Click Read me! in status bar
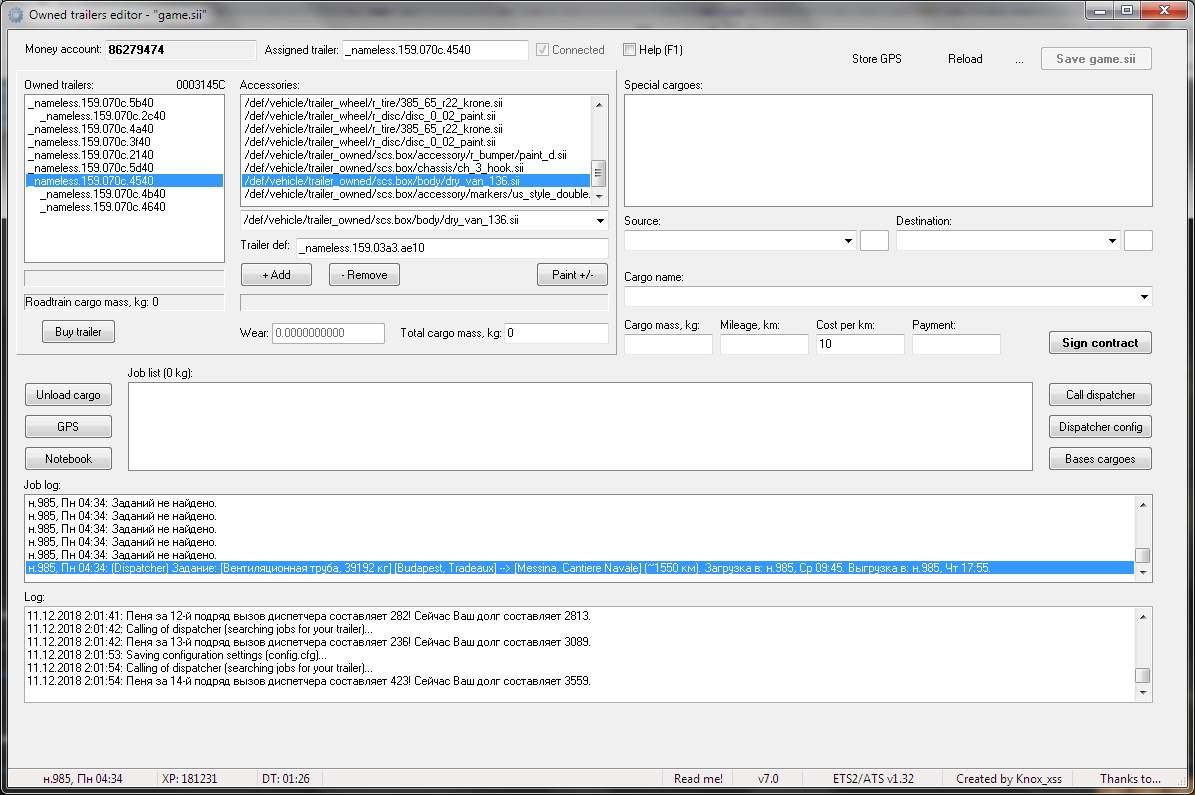1195x795 pixels. (x=698, y=779)
